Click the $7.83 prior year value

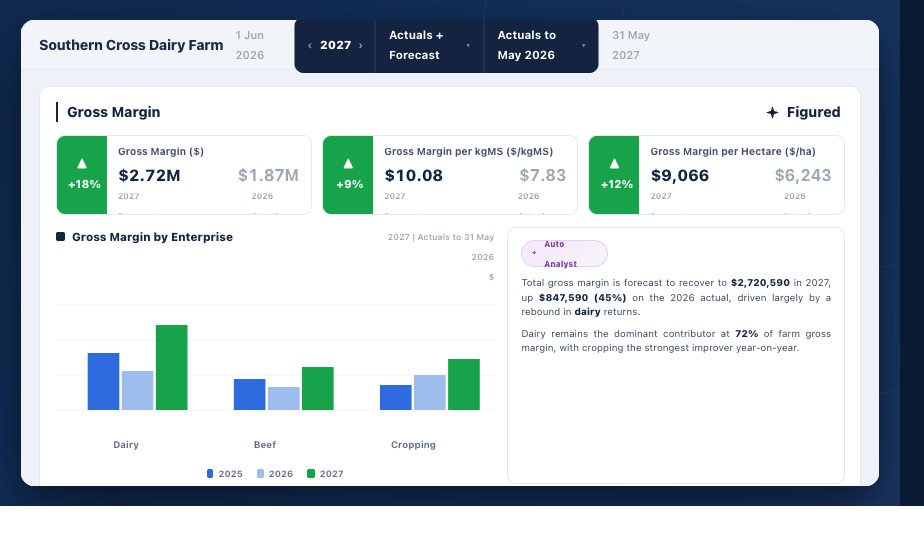tap(542, 175)
